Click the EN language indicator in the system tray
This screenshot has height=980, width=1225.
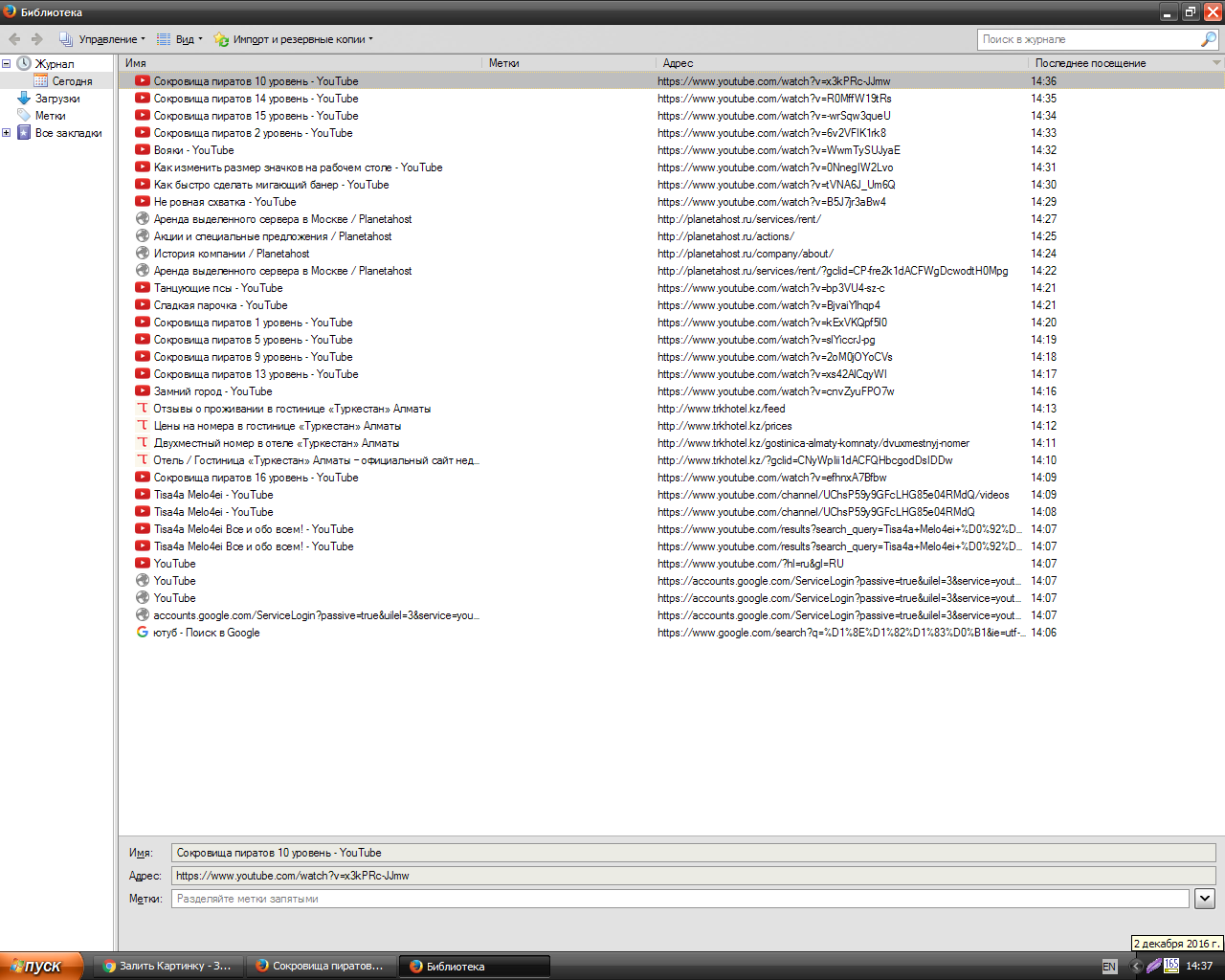coord(1109,967)
